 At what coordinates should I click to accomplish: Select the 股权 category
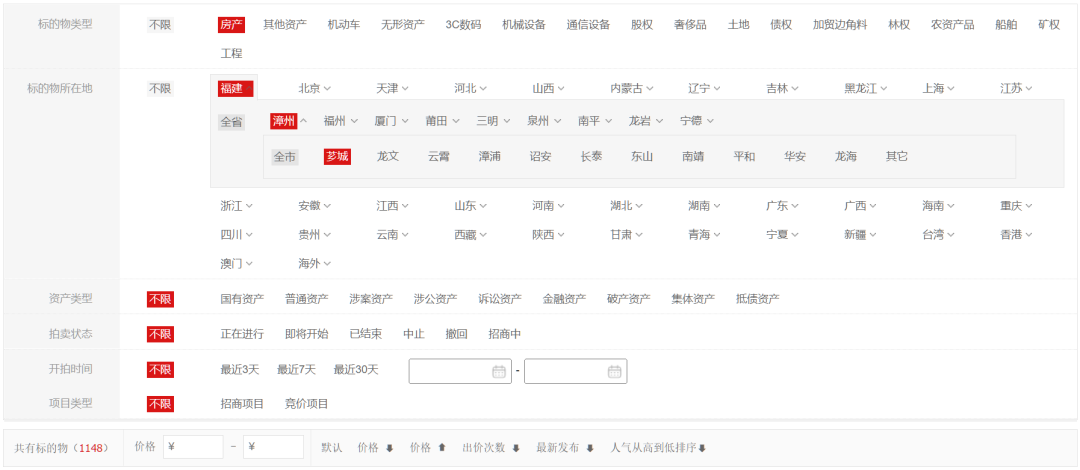point(641,25)
